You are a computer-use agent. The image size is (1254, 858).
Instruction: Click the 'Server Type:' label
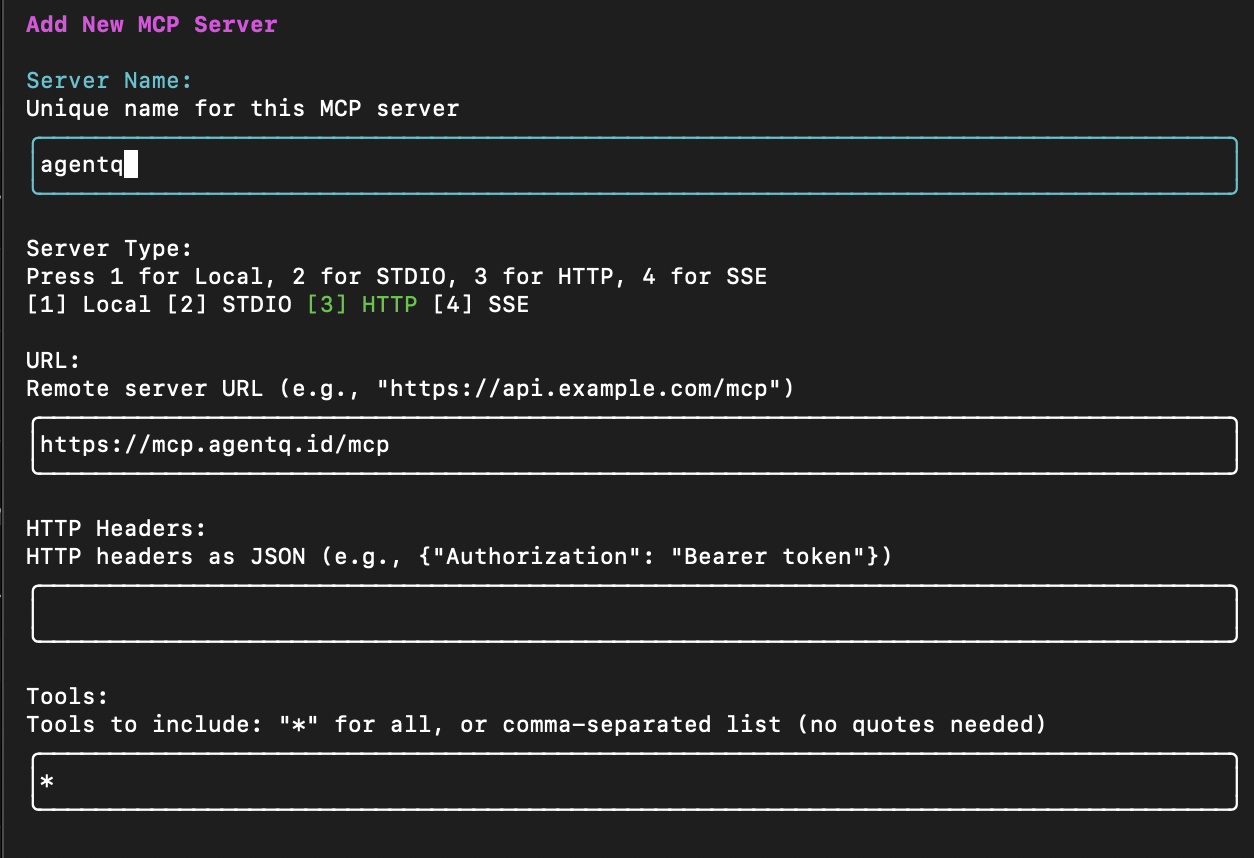point(109,248)
